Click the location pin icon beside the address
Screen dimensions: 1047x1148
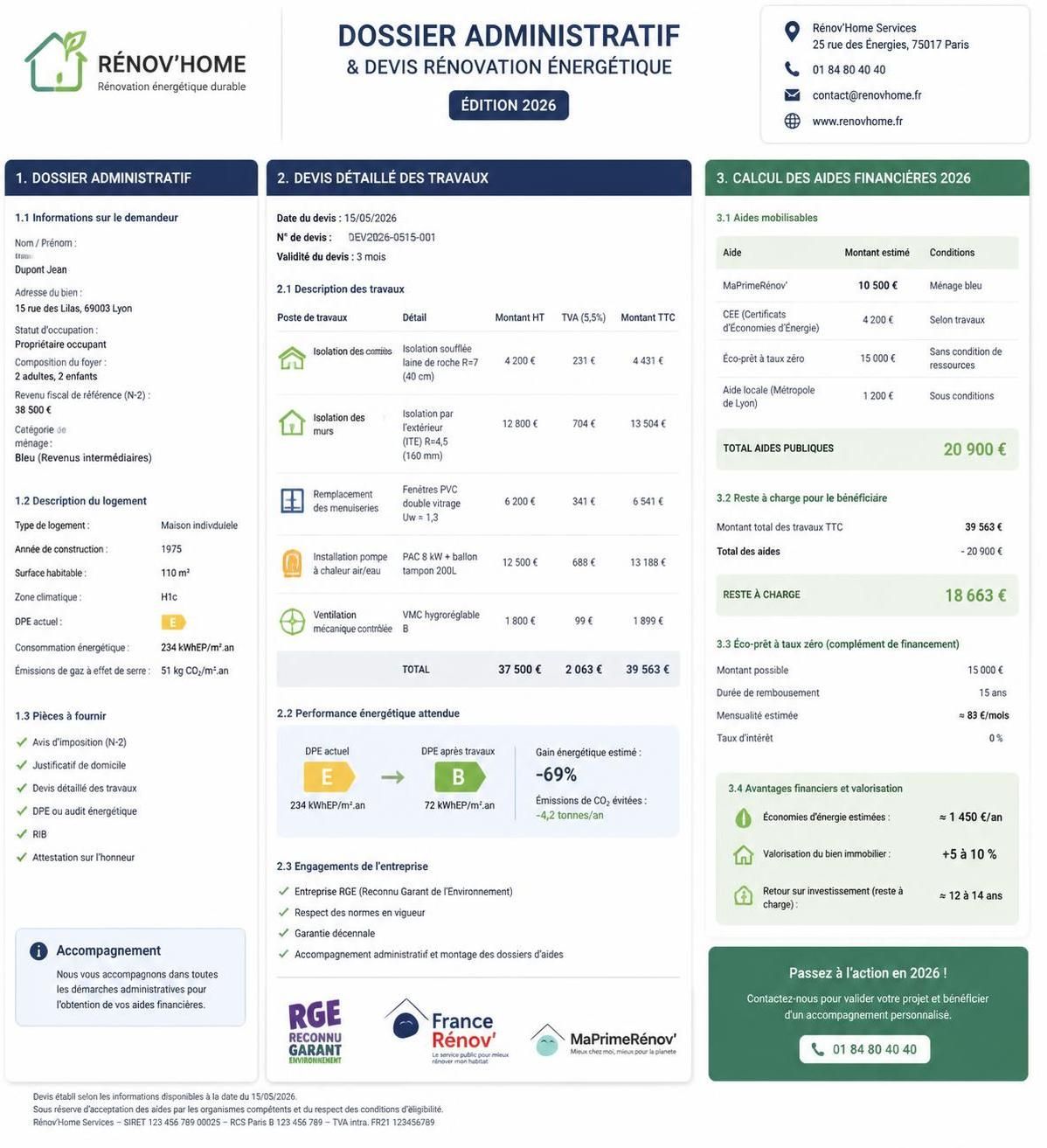792,32
